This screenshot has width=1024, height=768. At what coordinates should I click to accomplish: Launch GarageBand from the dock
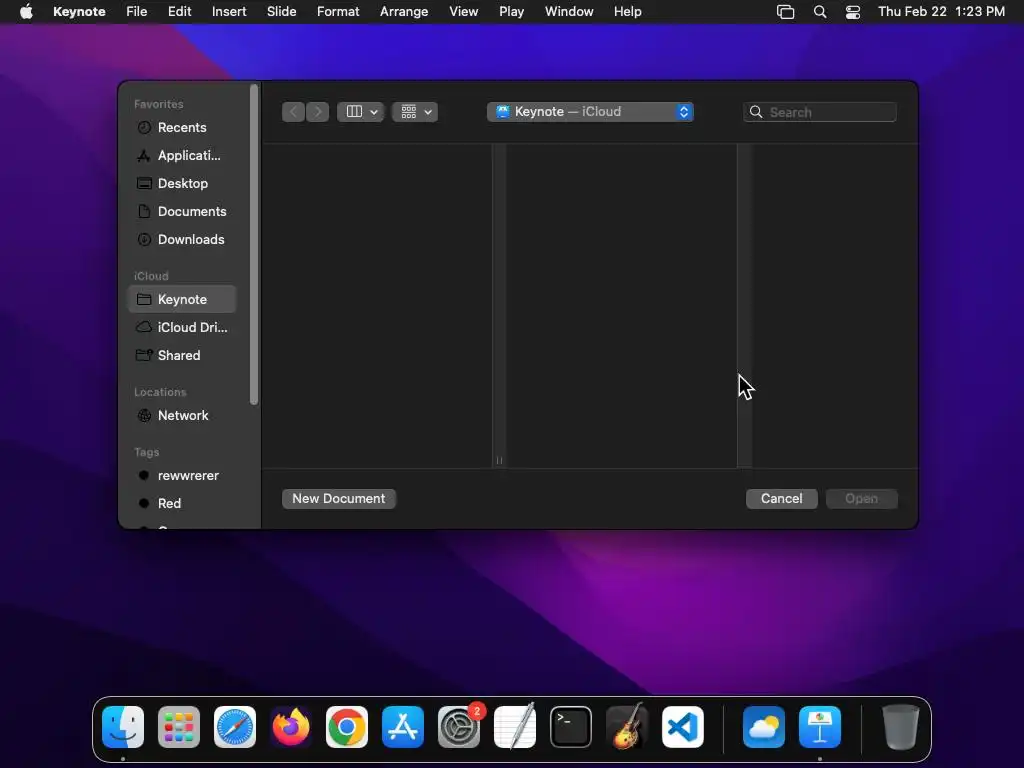[627, 727]
